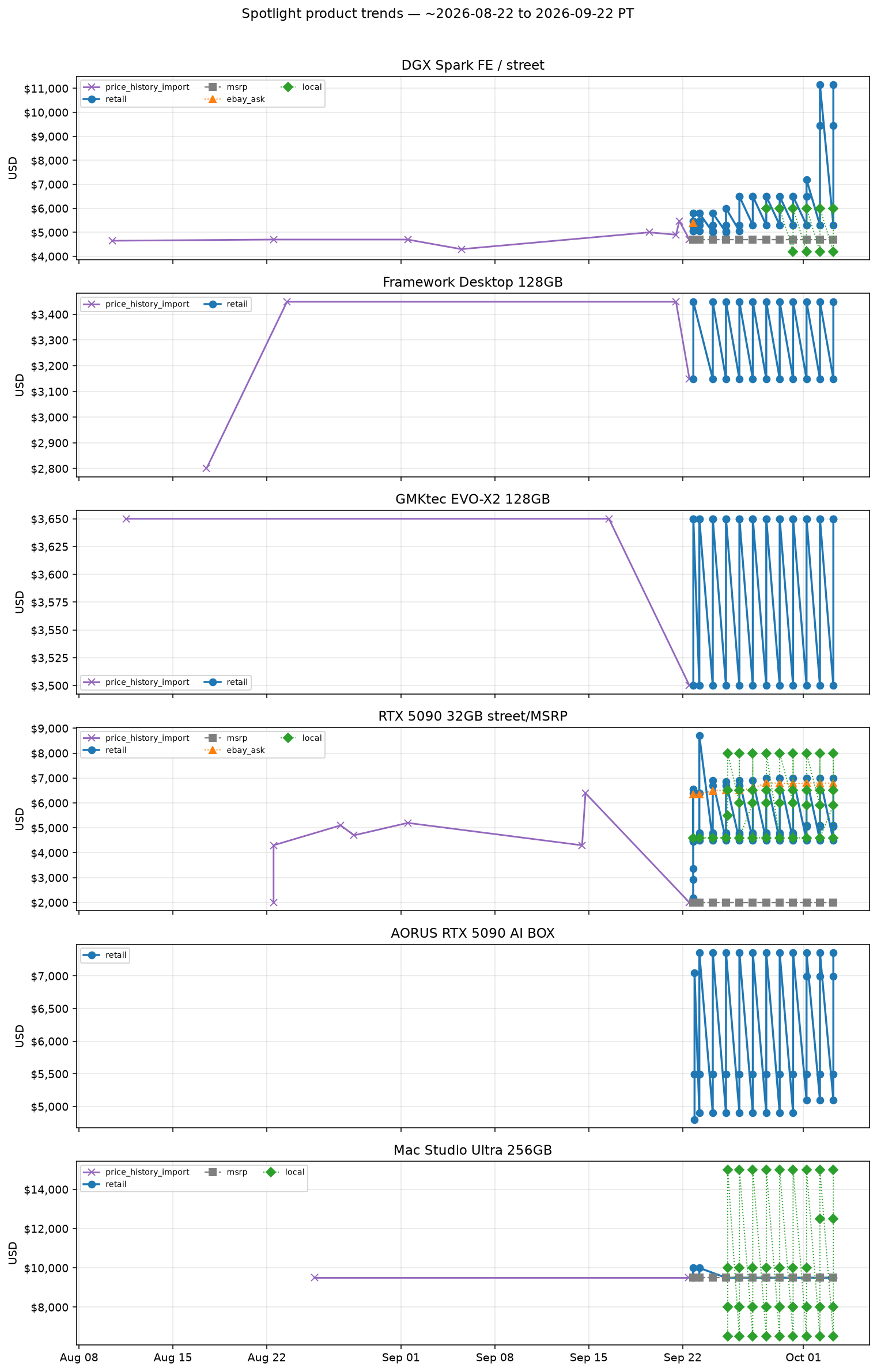Click the 'Oct 01' x-axis date label
The width and height of the screenshot is (877, 1372).
tap(803, 1358)
